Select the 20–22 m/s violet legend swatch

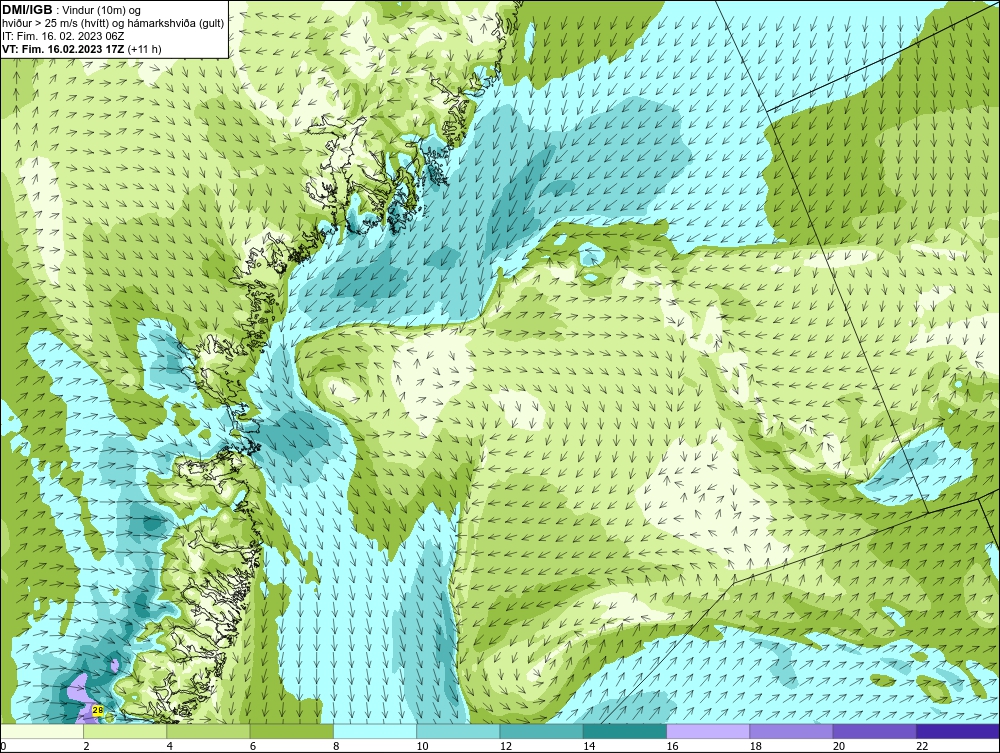874,731
